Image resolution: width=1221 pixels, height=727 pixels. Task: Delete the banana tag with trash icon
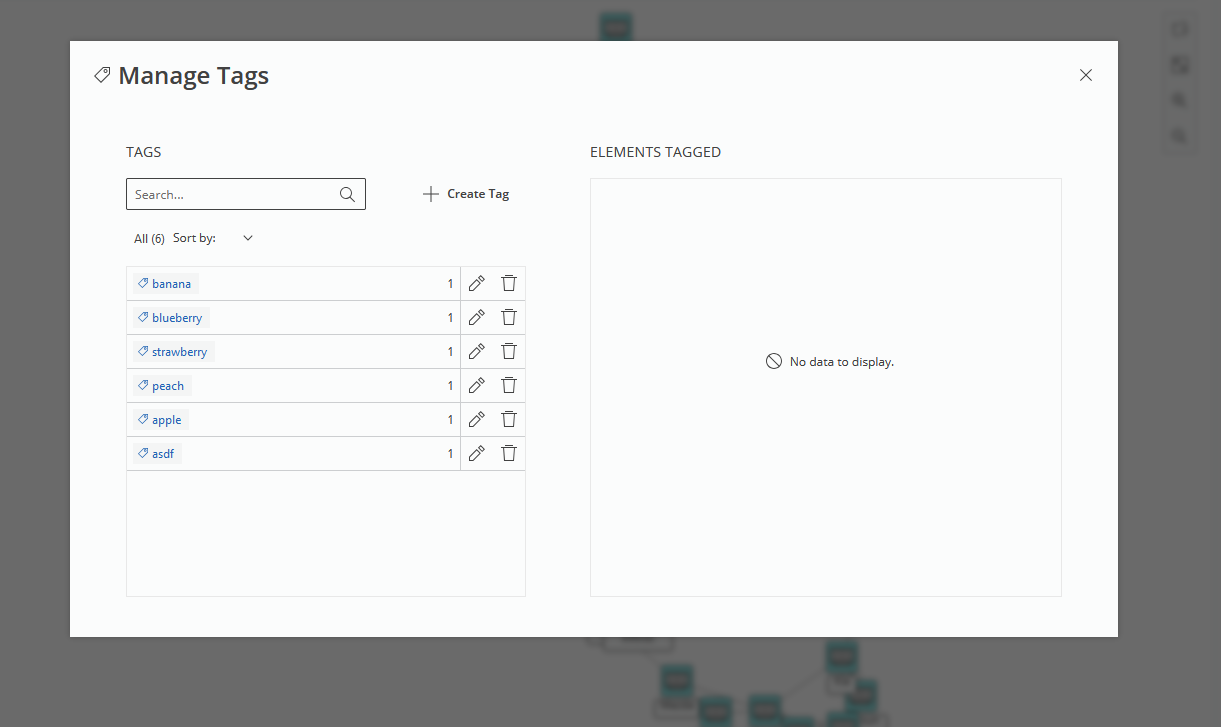(x=509, y=284)
